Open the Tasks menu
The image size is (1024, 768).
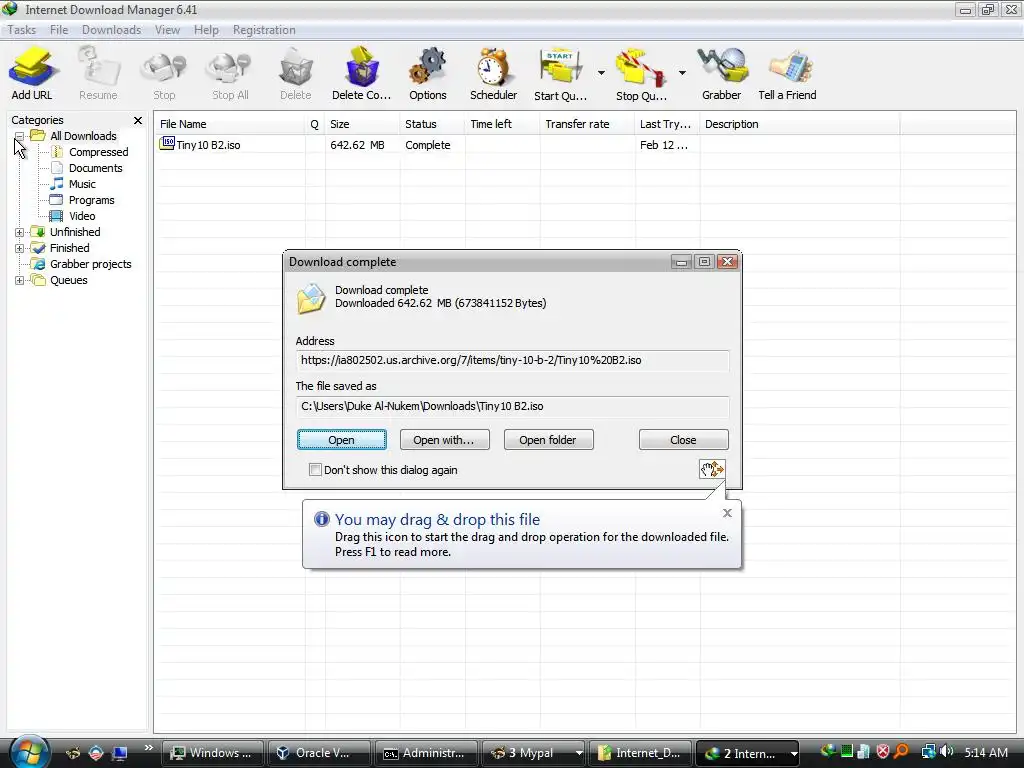point(22,30)
